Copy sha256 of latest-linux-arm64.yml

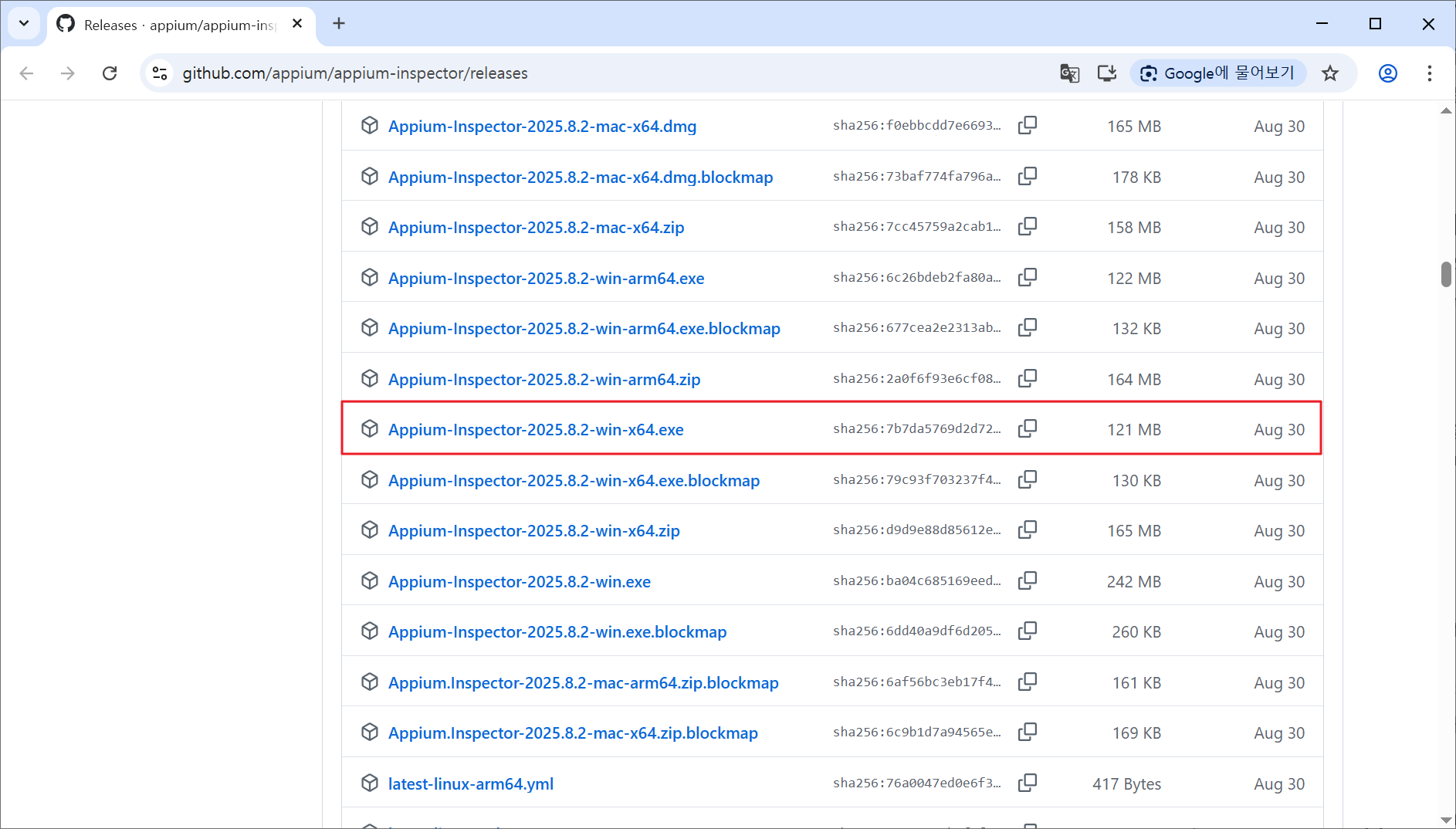tap(1027, 783)
